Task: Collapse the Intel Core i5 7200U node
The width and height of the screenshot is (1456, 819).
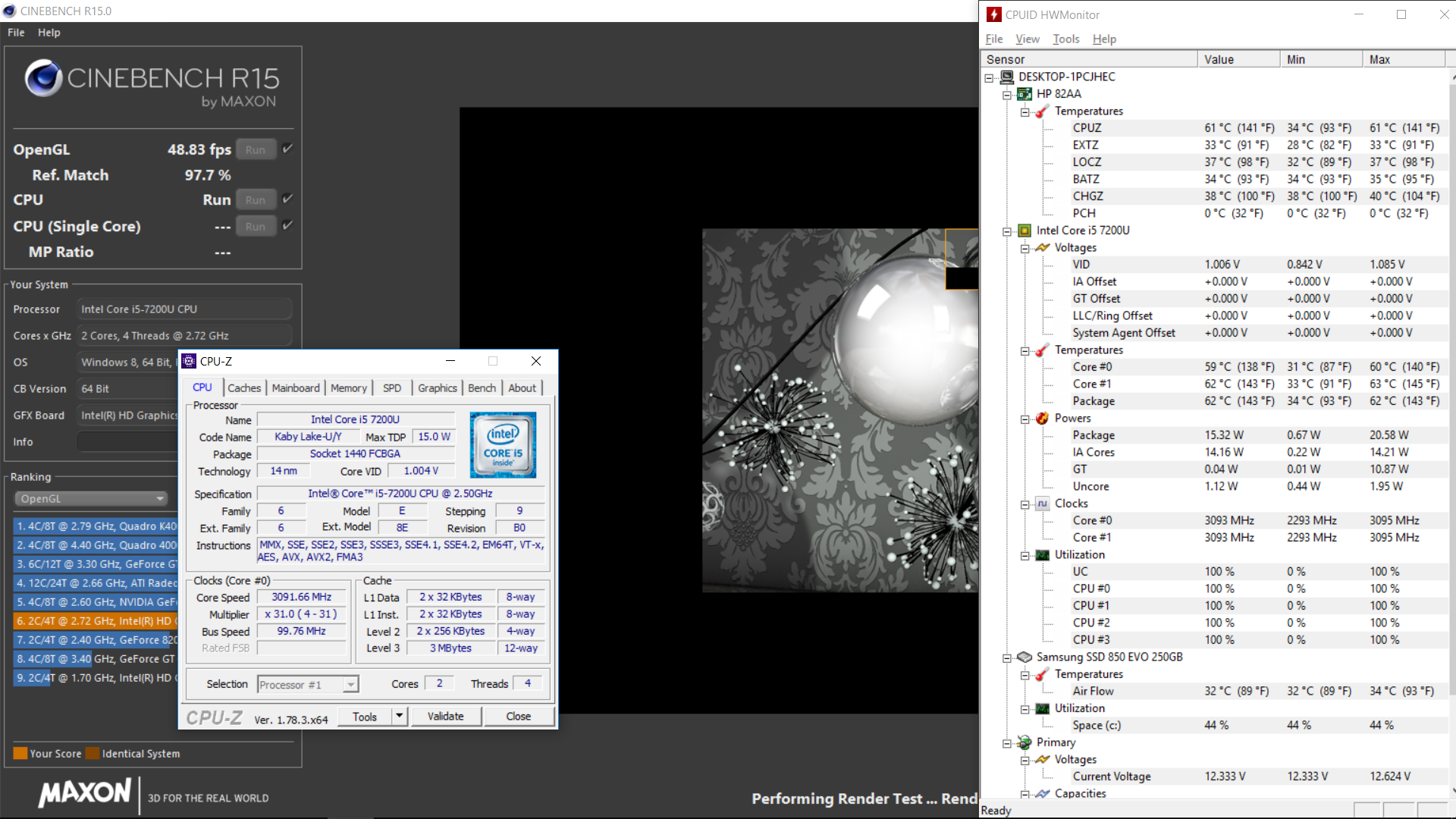Action: click(1007, 231)
